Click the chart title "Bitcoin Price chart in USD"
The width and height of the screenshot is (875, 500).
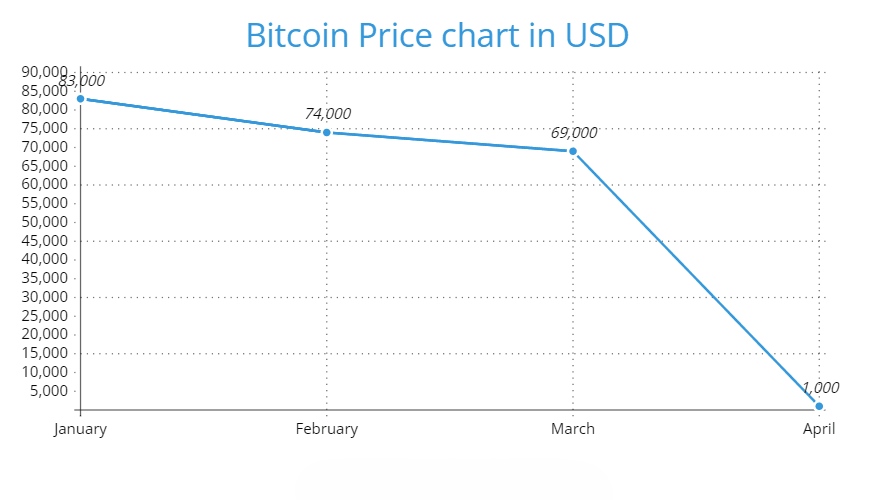[x=437, y=36]
